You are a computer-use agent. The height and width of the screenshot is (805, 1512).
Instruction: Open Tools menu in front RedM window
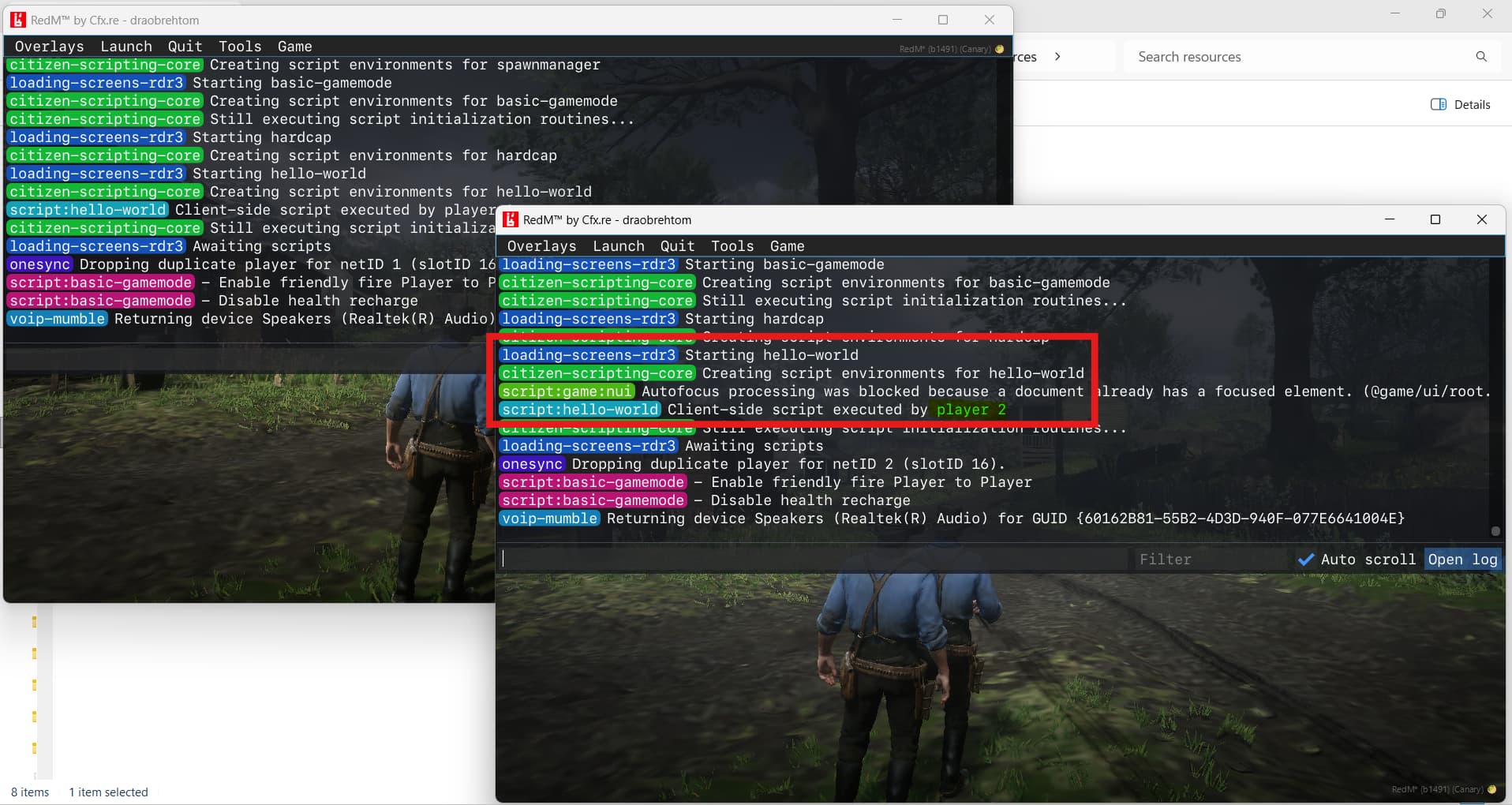pos(732,246)
